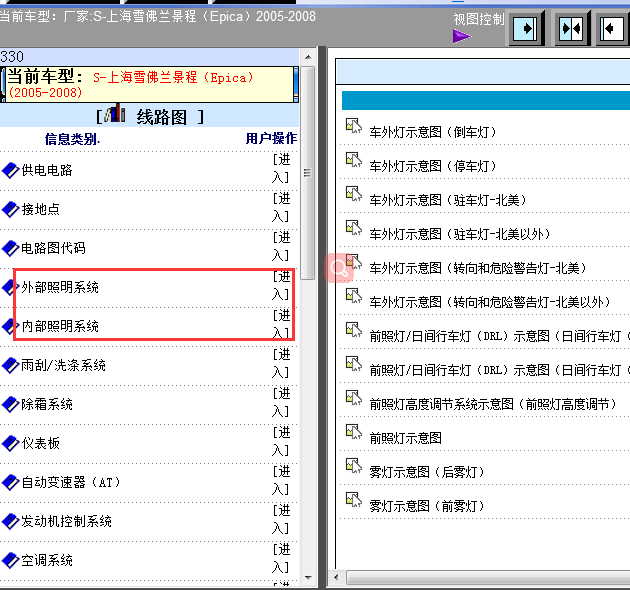Click the diagram icon for 雾灯示意图（后雾灯）
Screen dimensions: 630x590
coord(354,466)
